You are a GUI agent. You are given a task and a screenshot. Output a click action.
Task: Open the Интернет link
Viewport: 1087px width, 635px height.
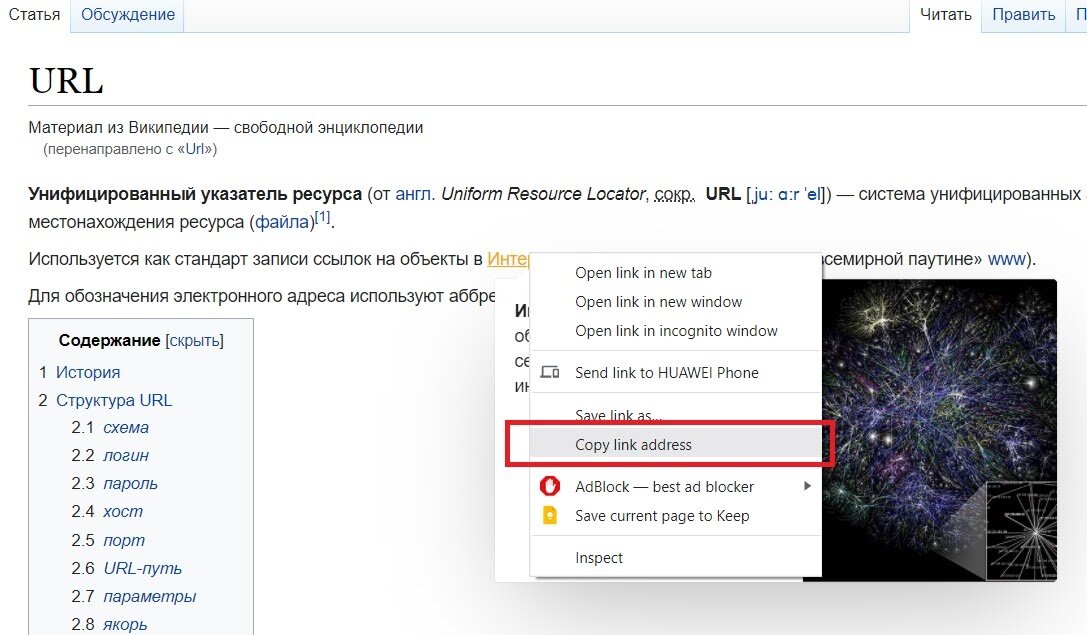[508, 259]
